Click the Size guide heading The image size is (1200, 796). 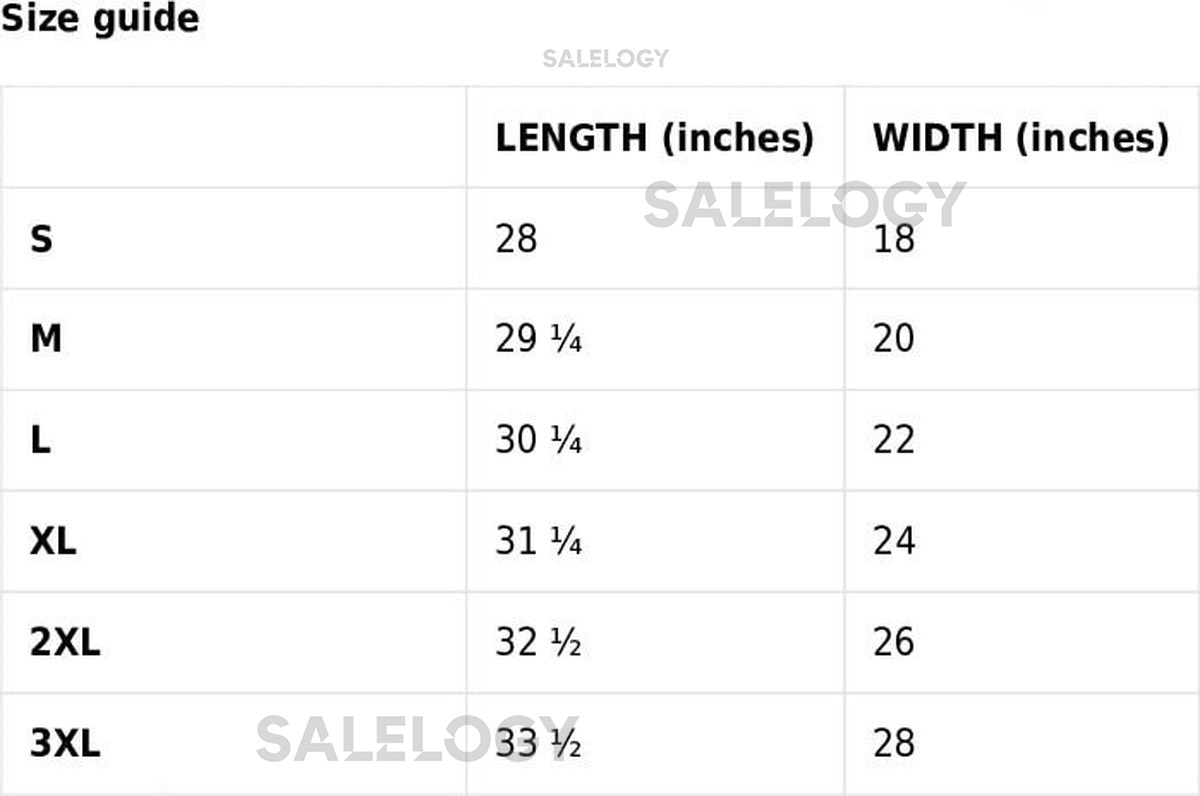[x=99, y=19]
